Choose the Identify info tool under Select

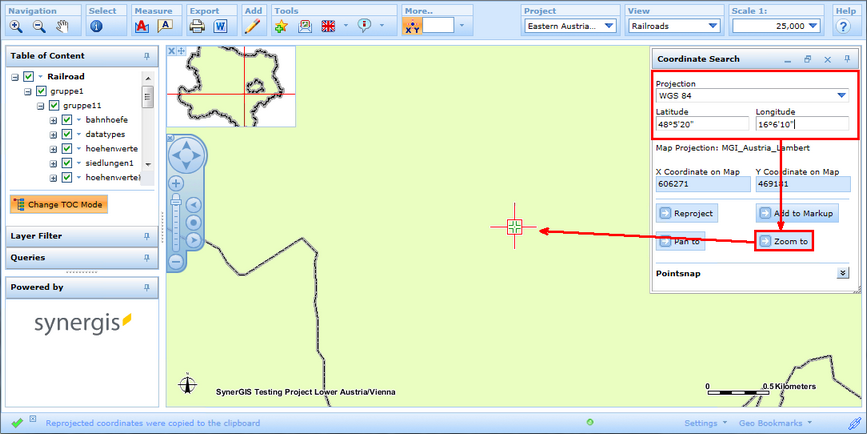point(96,26)
